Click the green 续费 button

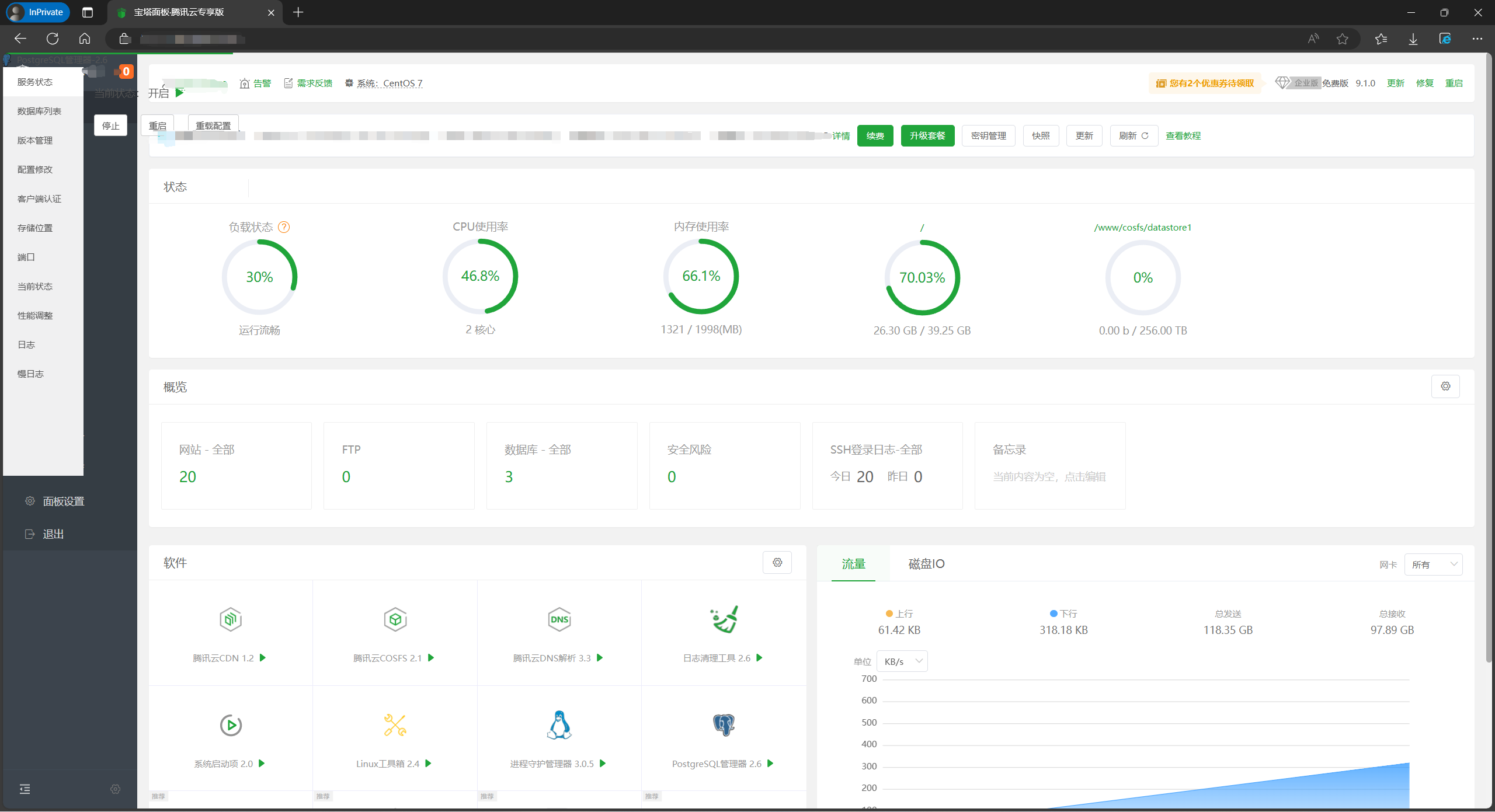tap(875, 135)
